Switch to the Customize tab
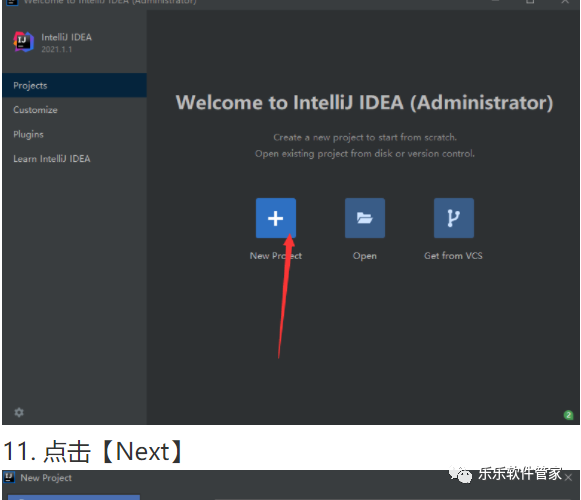This screenshot has height=500, width=581. tap(74, 110)
